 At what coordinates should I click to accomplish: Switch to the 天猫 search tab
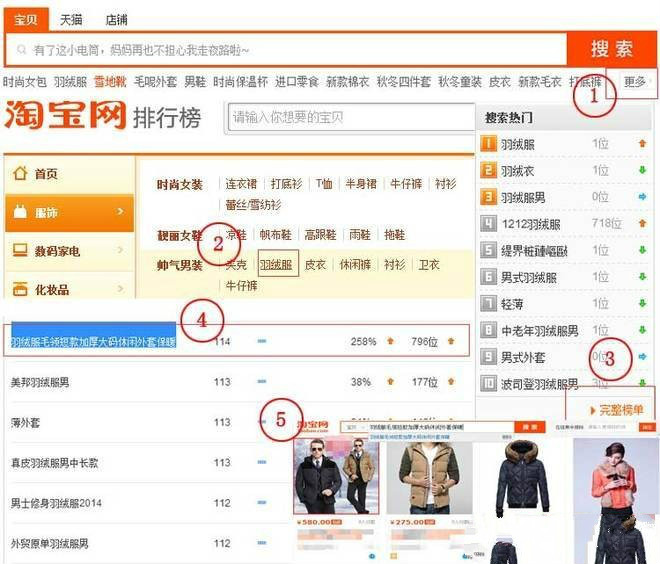[x=71, y=19]
